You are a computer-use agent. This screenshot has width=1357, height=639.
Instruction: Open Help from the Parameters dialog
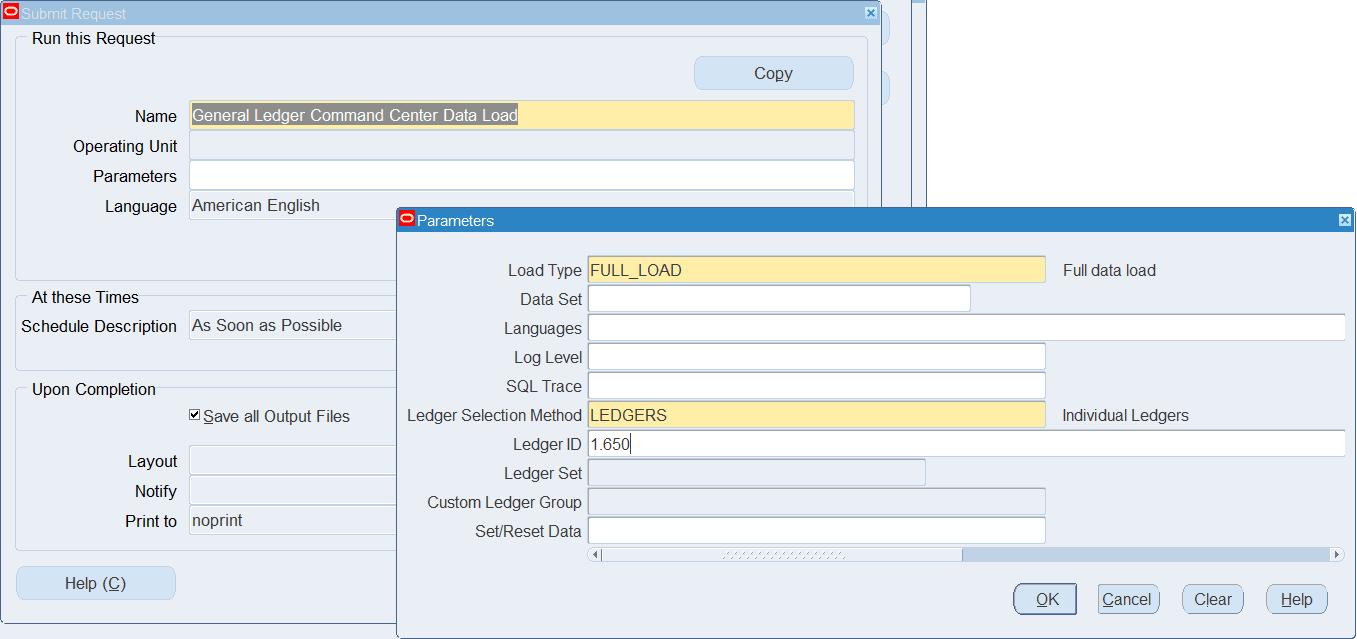[1296, 599]
